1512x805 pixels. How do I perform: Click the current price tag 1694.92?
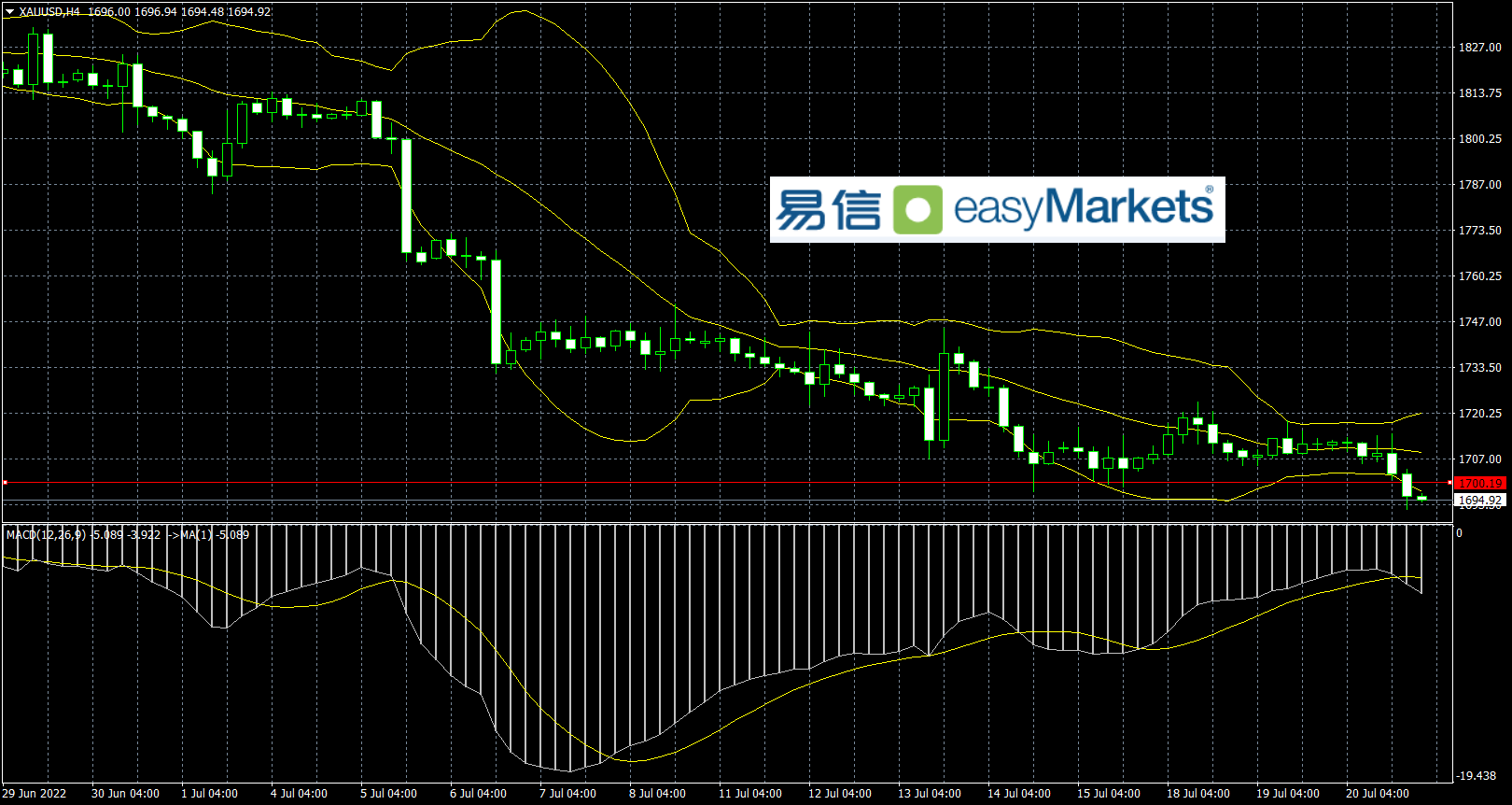(x=1480, y=501)
